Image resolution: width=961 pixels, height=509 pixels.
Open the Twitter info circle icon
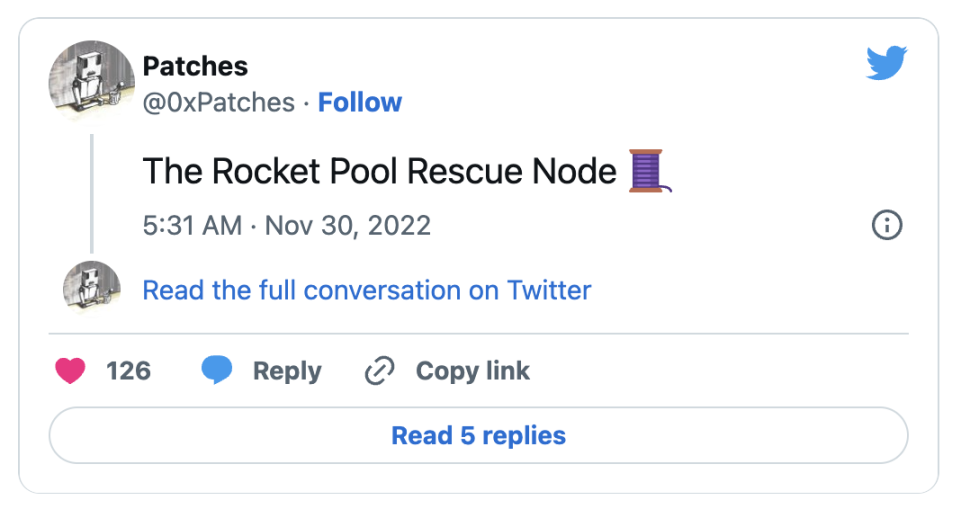(887, 226)
